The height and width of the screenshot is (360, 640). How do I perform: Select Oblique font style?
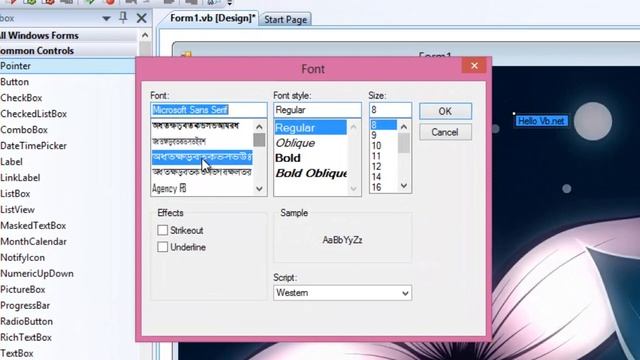coord(295,143)
